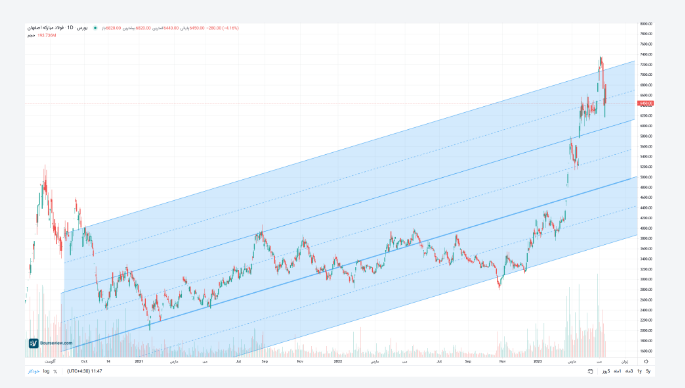685x388 pixels.
Task: Click the green market status dot
Action: pyautogui.click(x=95, y=28)
